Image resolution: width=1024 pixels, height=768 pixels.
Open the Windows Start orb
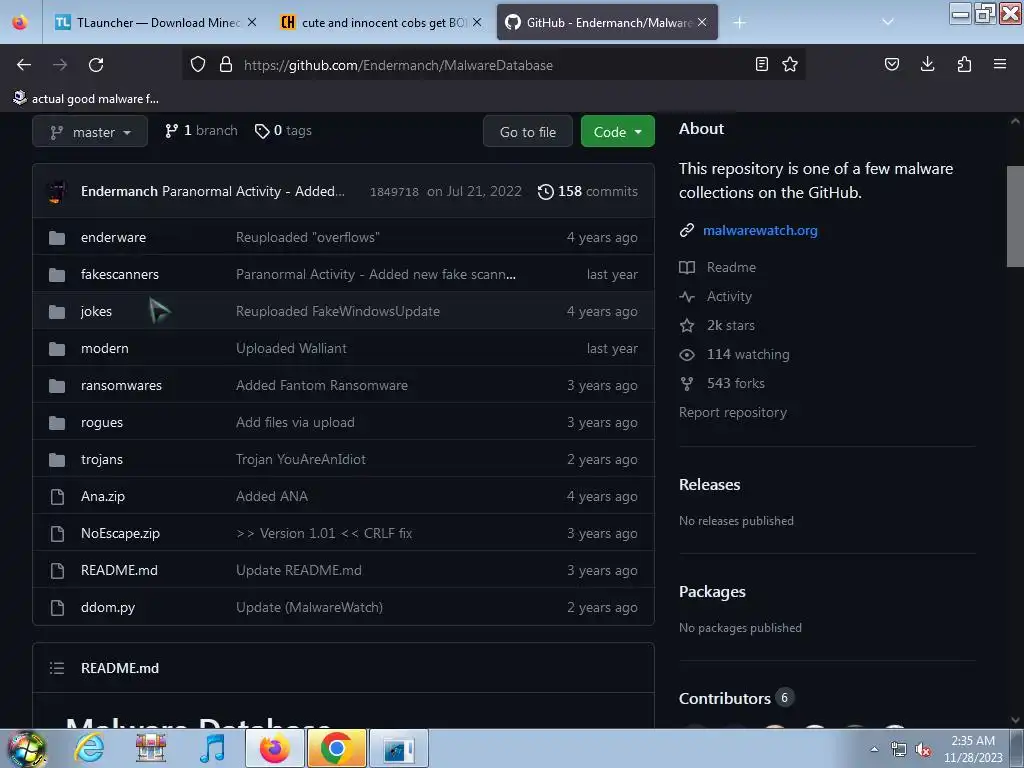click(x=26, y=748)
